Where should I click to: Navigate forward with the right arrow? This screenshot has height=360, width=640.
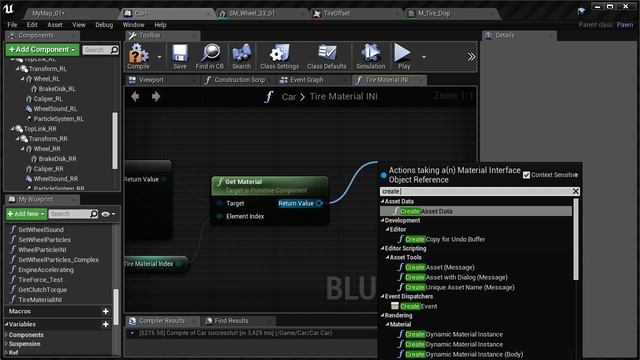click(156, 97)
